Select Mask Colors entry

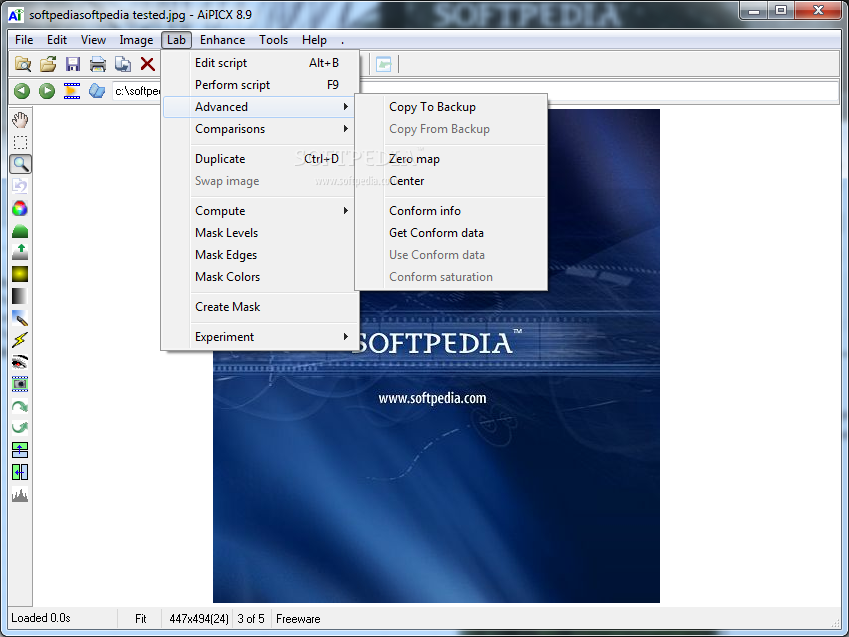[x=259, y=277]
